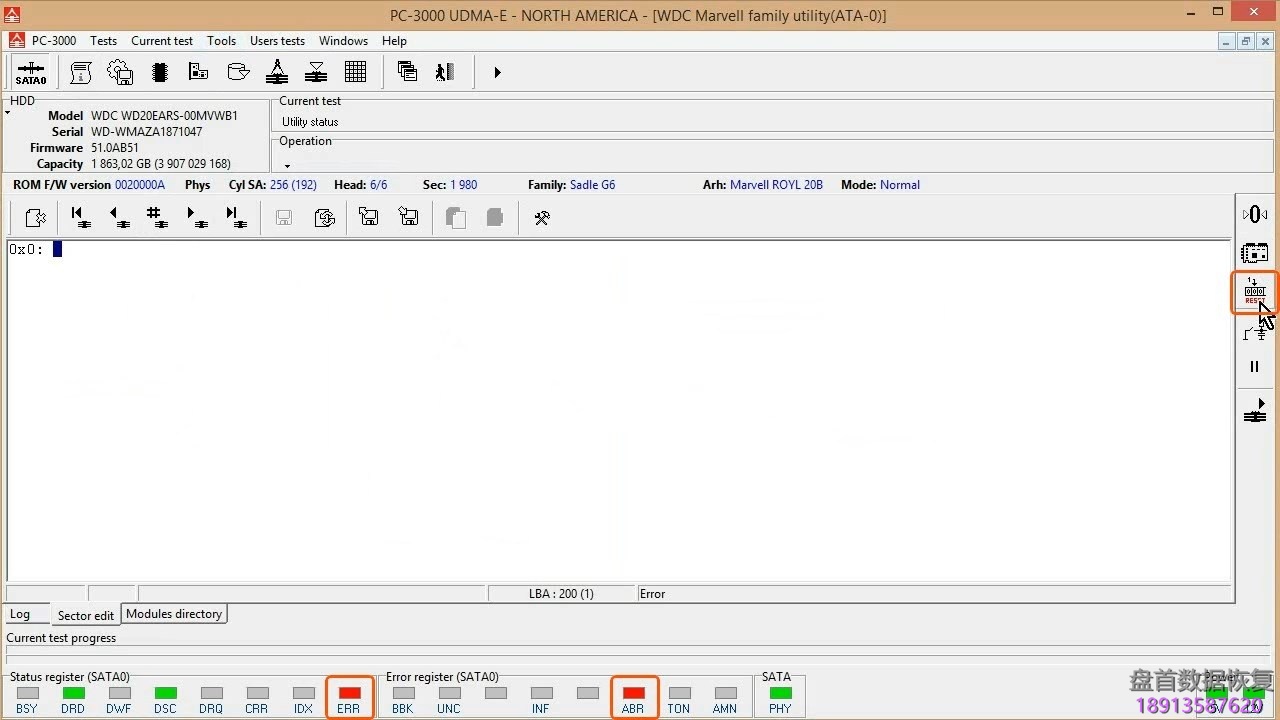This screenshot has width=1280, height=720.
Task: Expand the HDD panel arrow
Action: [8, 113]
